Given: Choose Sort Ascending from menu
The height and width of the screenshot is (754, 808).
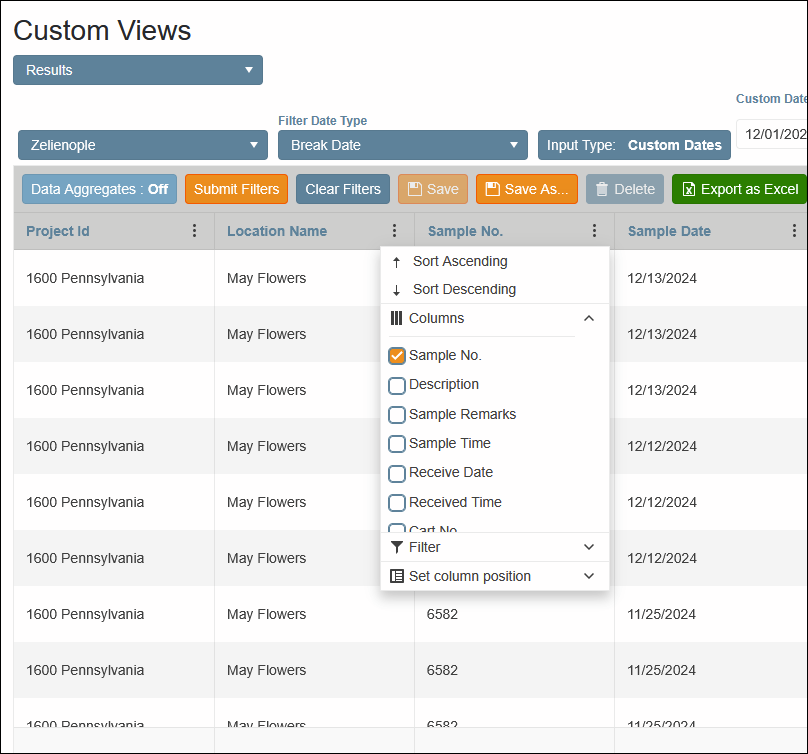Looking at the screenshot, I should click(x=459, y=262).
